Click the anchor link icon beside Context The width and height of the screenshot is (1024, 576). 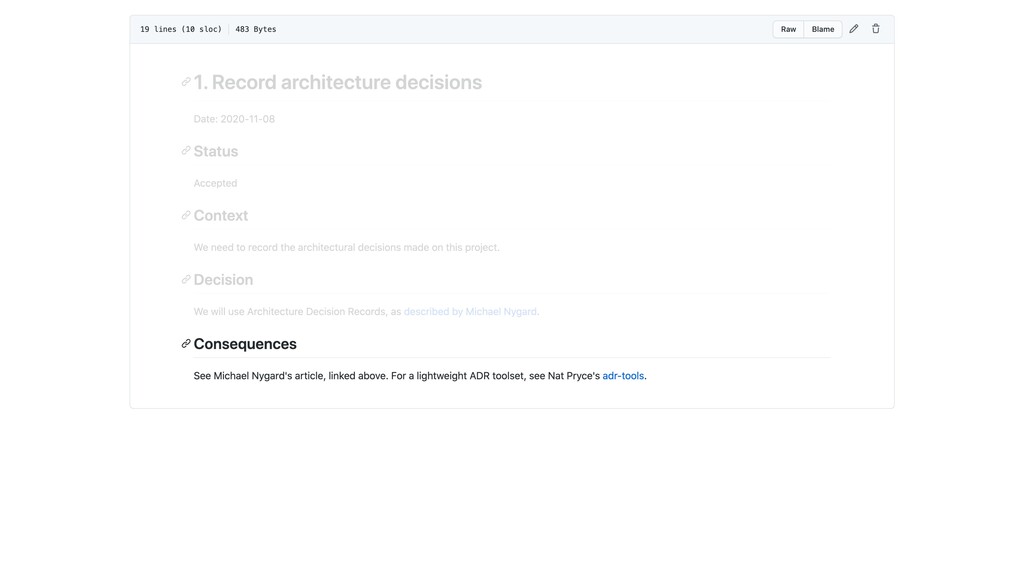pyautogui.click(x=186, y=215)
